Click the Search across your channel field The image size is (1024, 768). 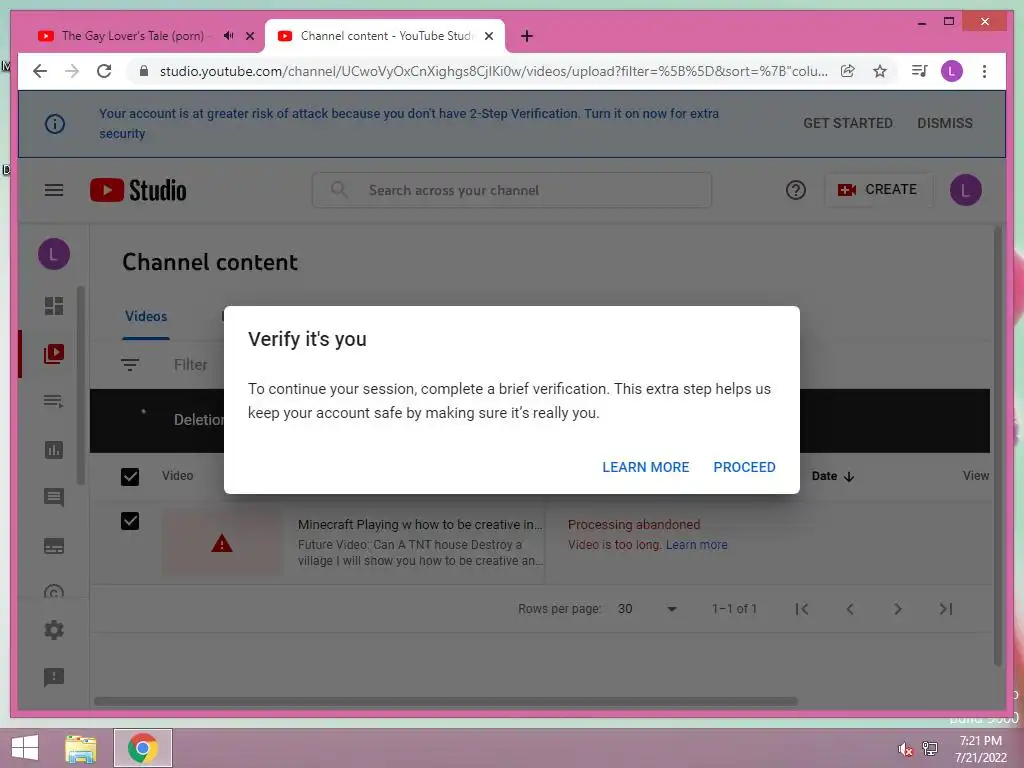(x=512, y=190)
